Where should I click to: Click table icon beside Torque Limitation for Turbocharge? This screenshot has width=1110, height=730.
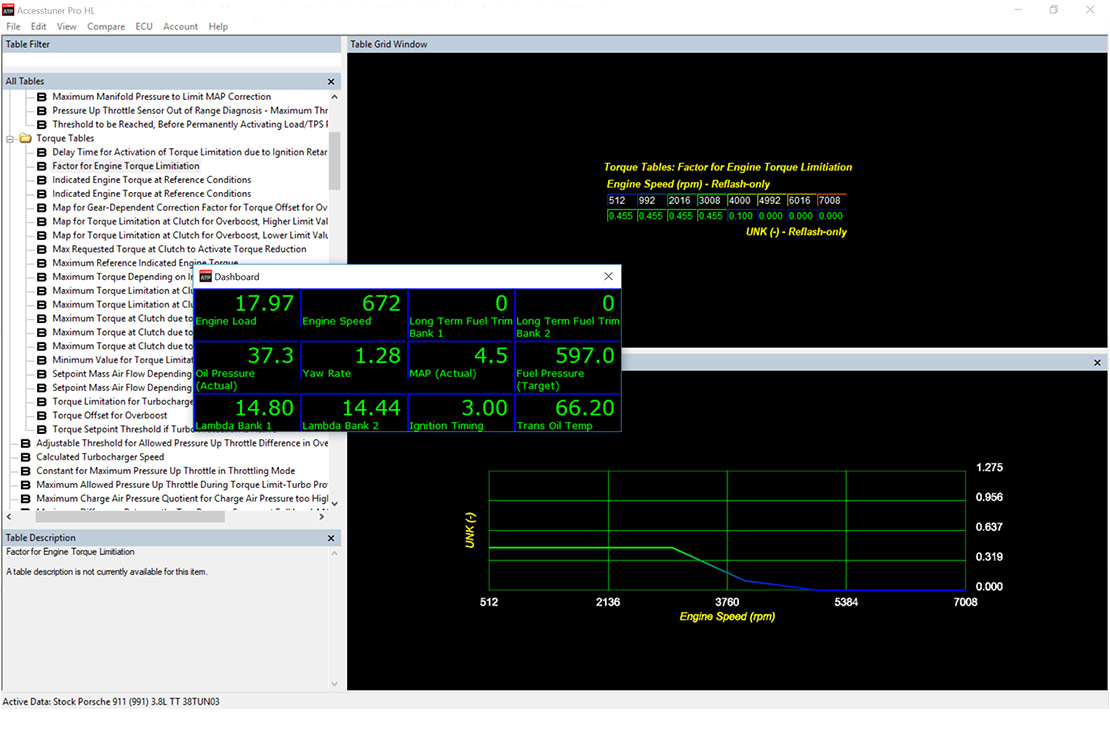(x=42, y=402)
